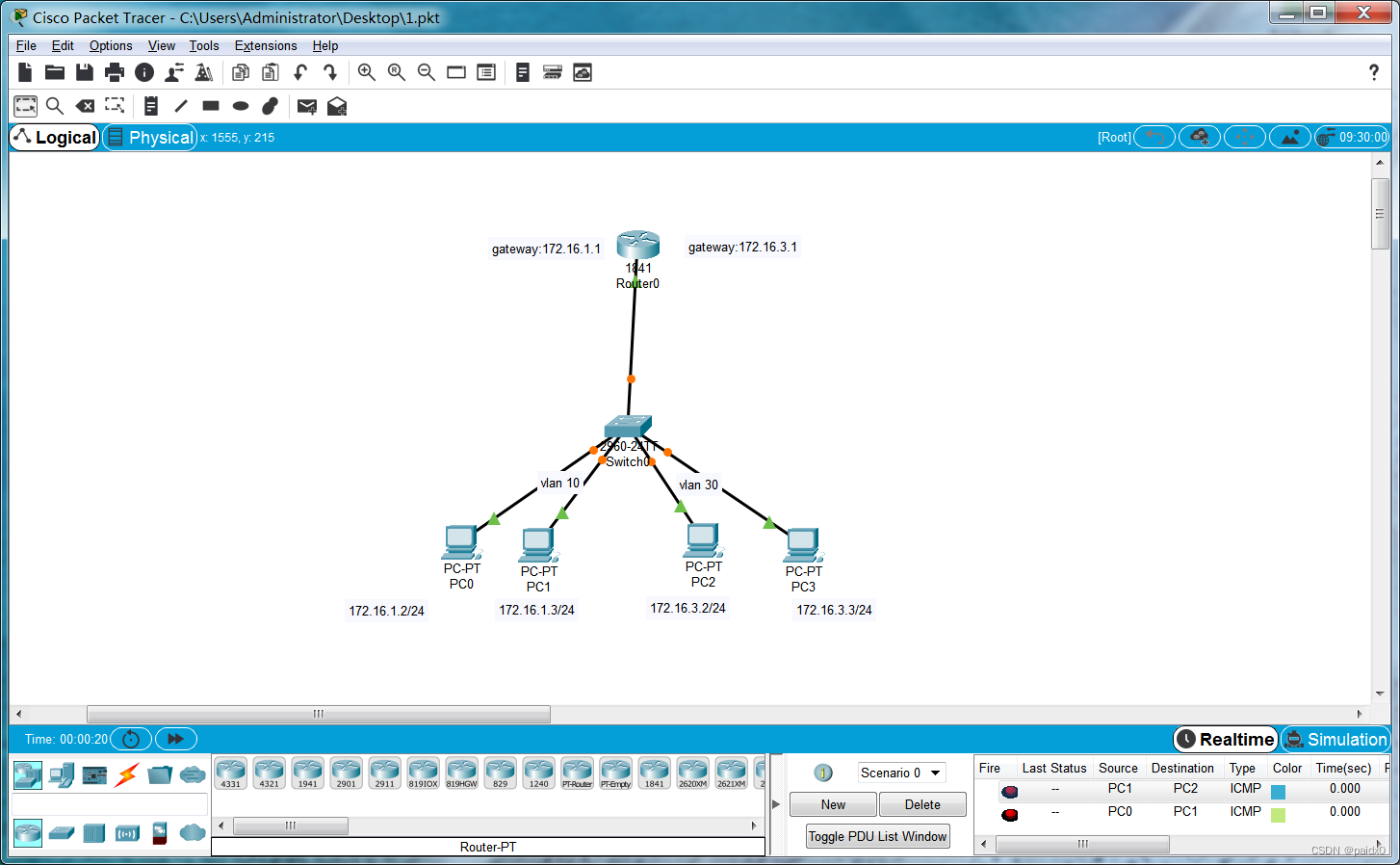This screenshot has width=1400, height=865.
Task: Click the green color of PC0-PC1 PDU
Action: tap(1279, 815)
